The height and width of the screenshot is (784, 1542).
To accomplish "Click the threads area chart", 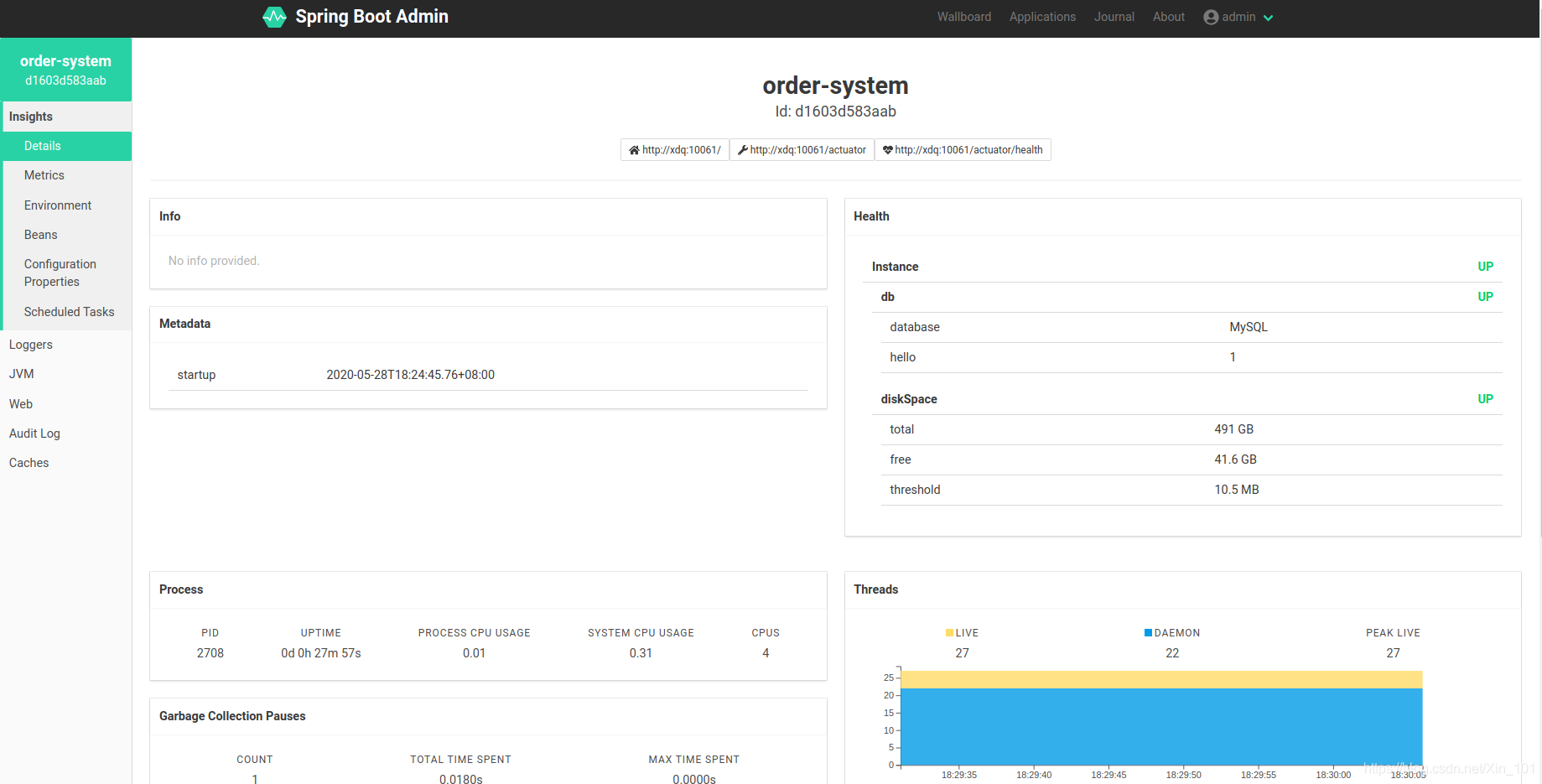I will click(x=1161, y=718).
